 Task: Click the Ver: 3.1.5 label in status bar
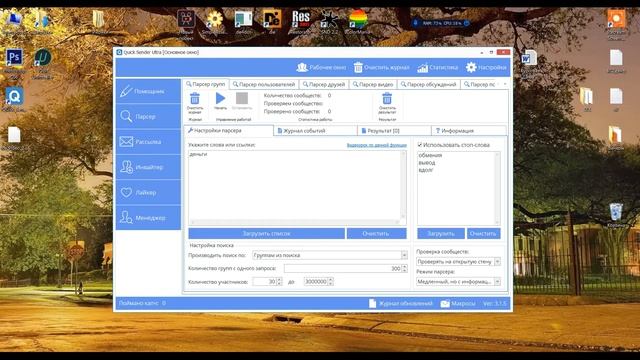pyautogui.click(x=494, y=303)
